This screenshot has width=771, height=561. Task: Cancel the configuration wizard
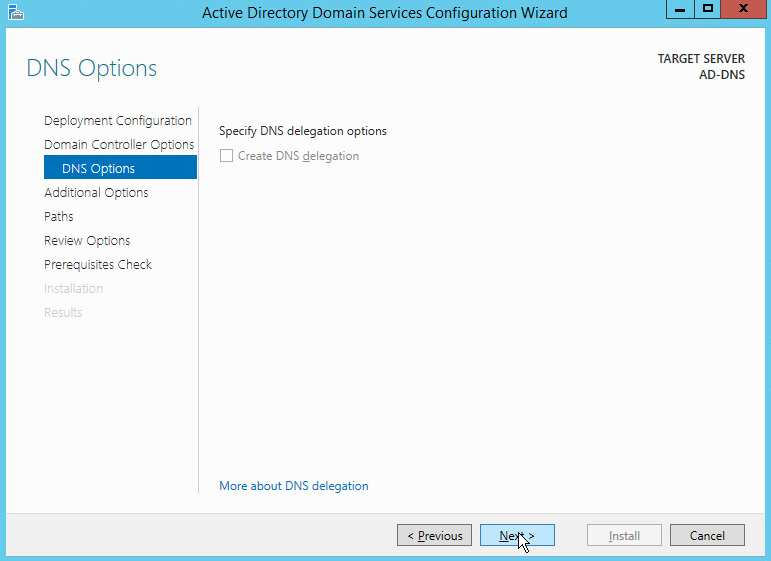pyautogui.click(x=707, y=536)
